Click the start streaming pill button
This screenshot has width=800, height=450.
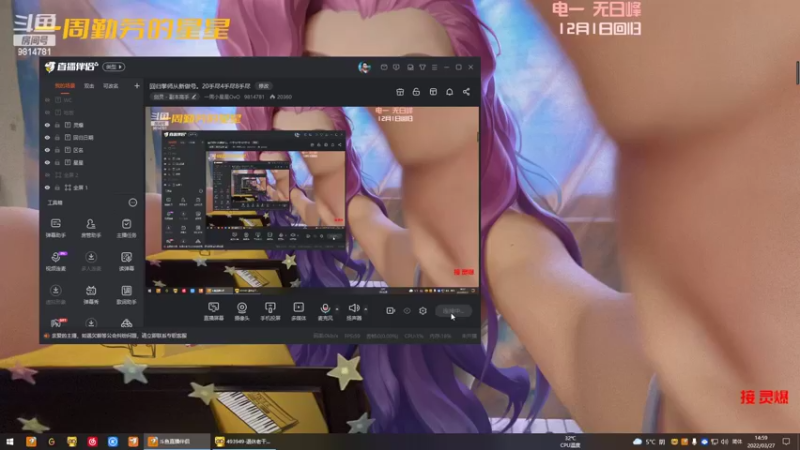tap(454, 311)
